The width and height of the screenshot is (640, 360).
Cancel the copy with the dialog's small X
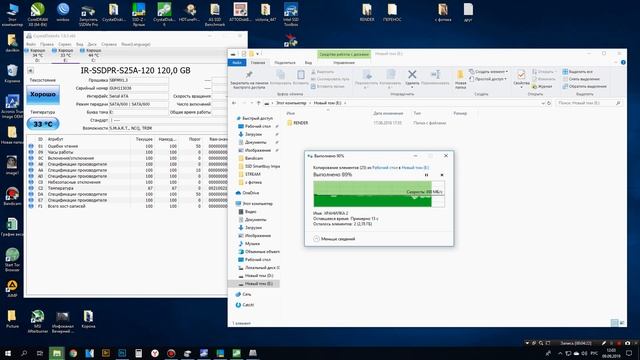(x=442, y=175)
